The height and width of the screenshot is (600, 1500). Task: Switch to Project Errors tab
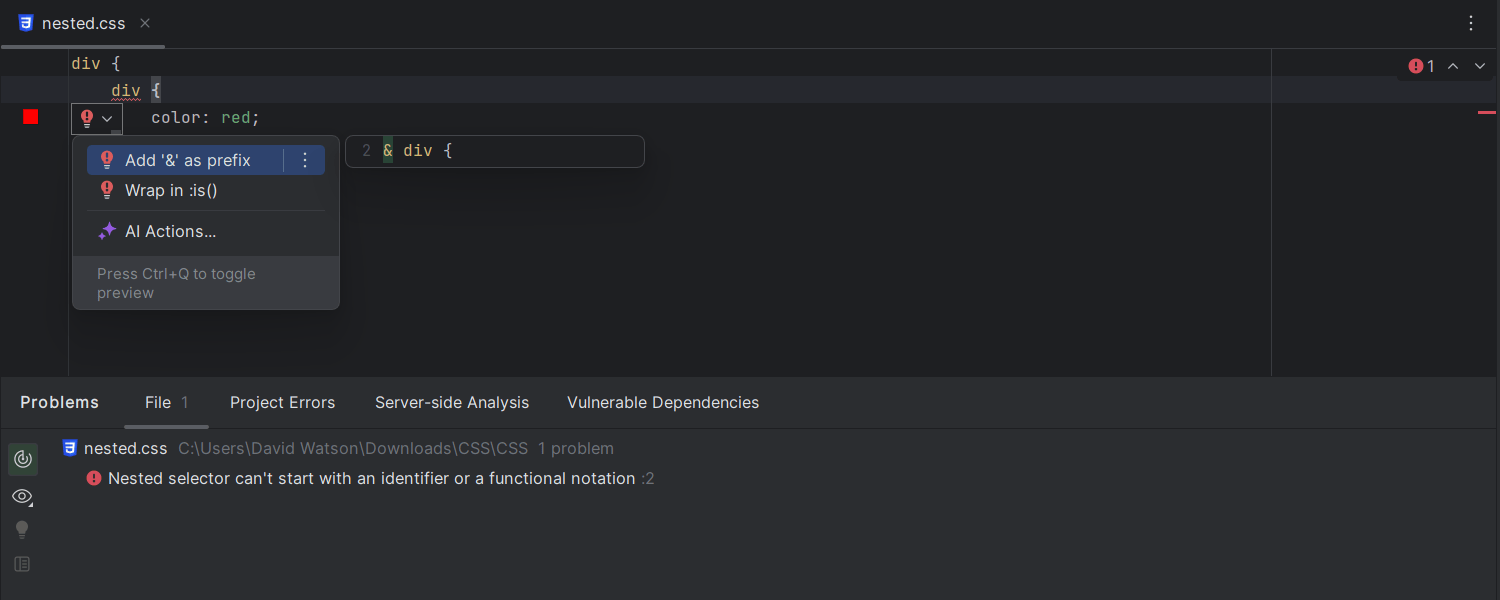[x=282, y=402]
